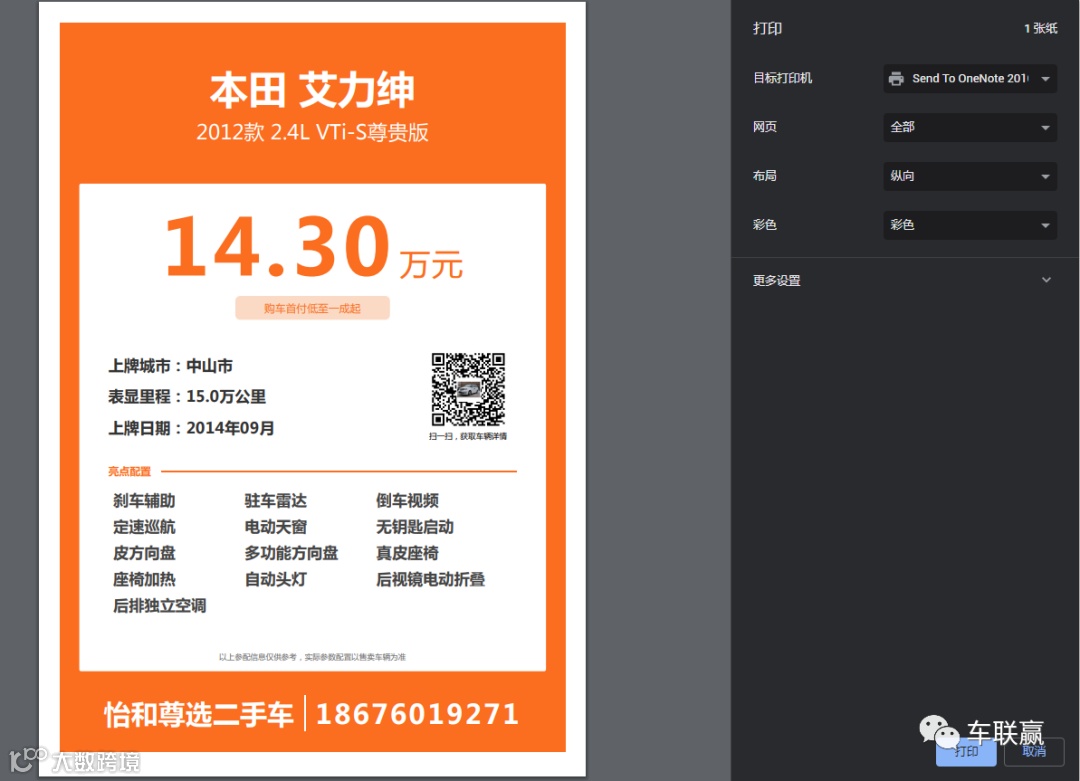Click the 上牌城市：中山市 line
Screen dimensions: 1080x781
pos(170,366)
